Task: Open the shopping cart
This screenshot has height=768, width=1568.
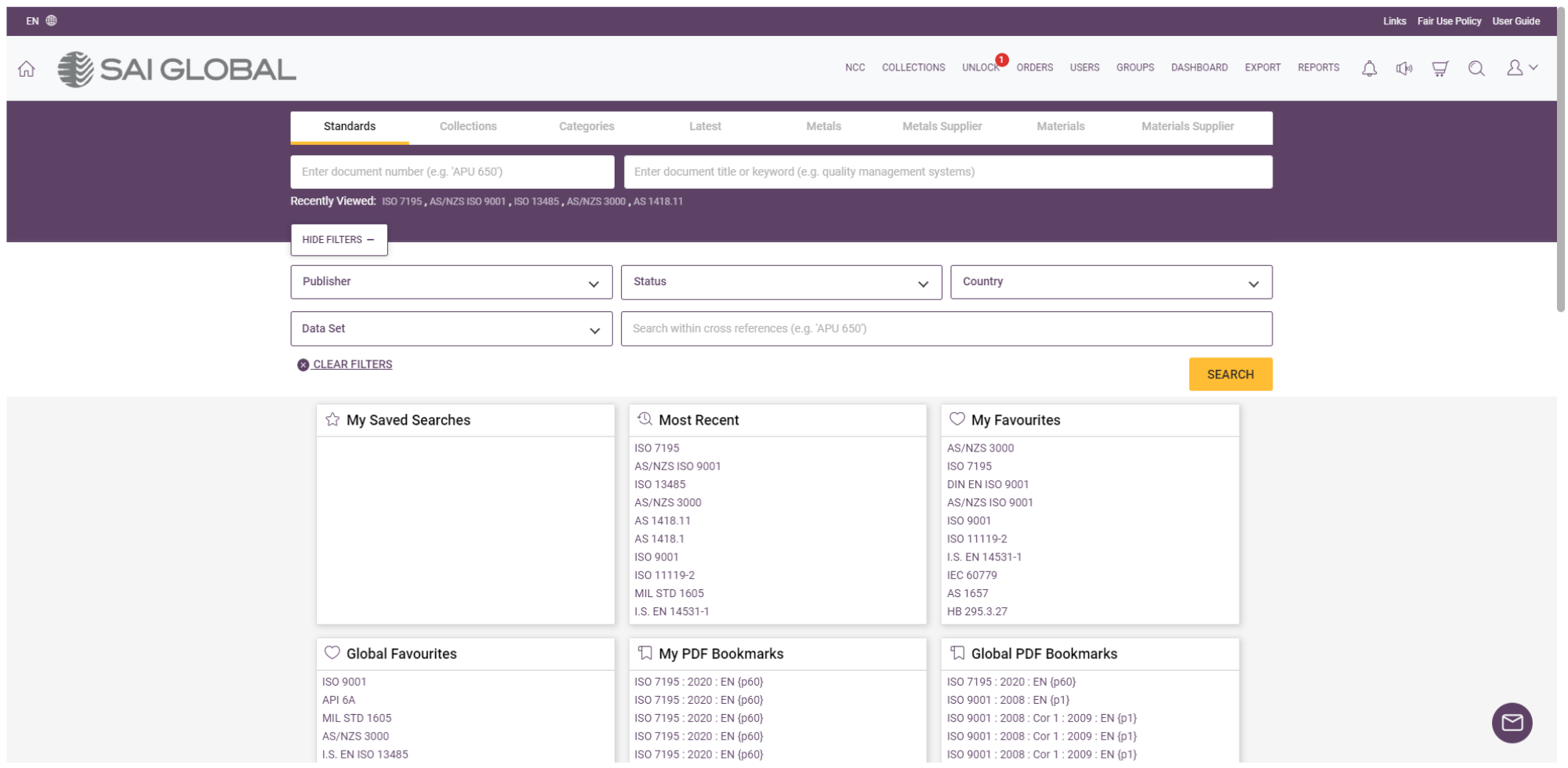Action: click(x=1440, y=69)
